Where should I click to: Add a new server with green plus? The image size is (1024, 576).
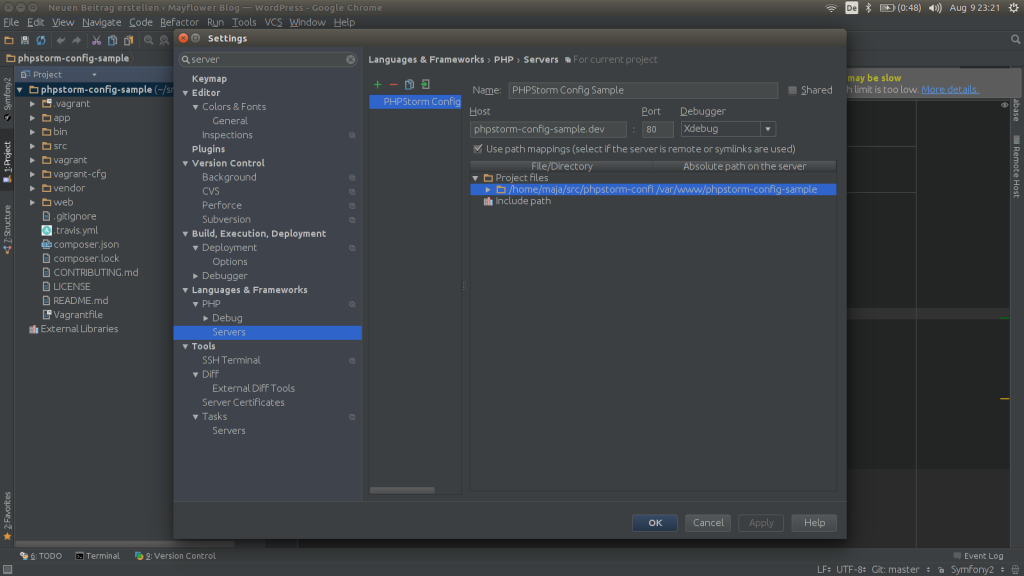click(377, 84)
